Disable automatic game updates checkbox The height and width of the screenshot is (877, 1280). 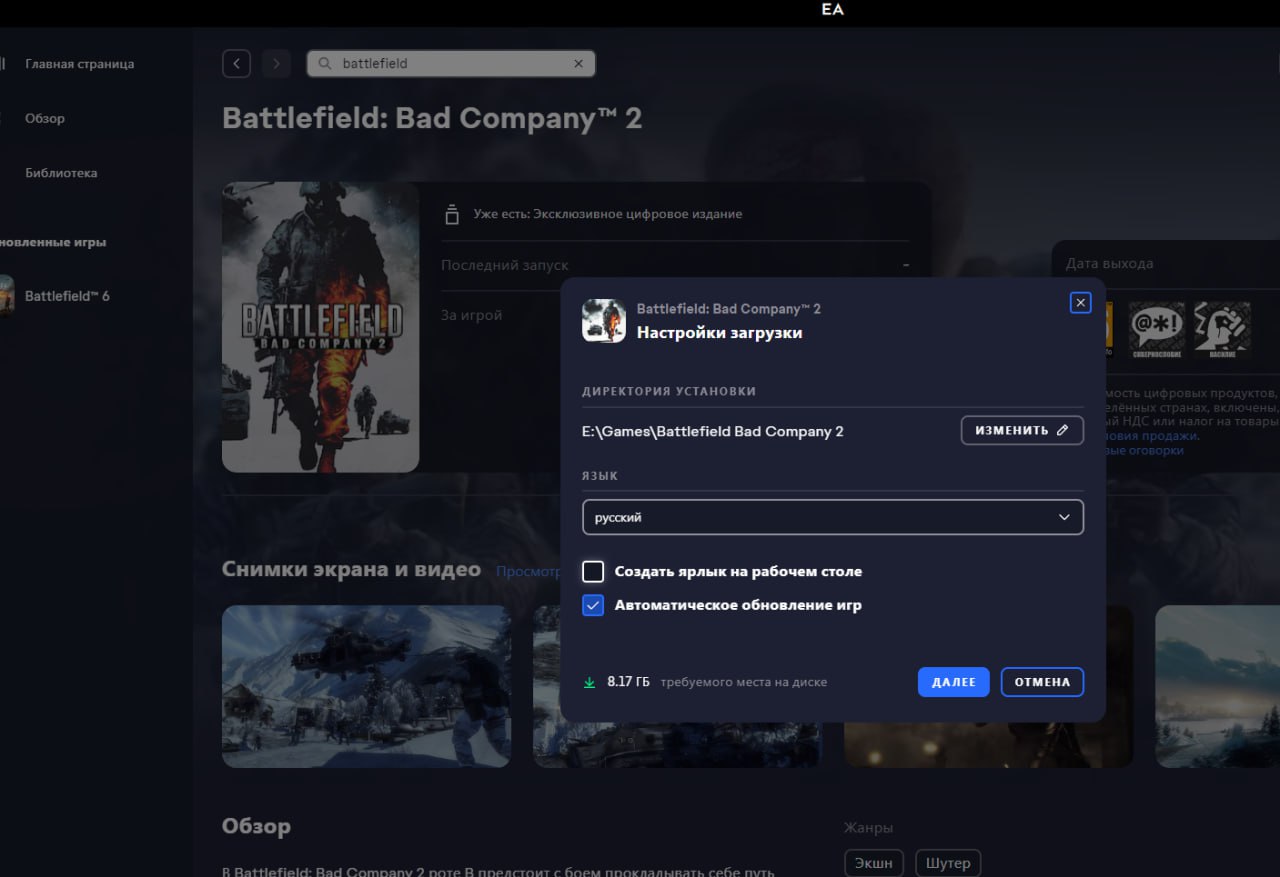click(593, 605)
